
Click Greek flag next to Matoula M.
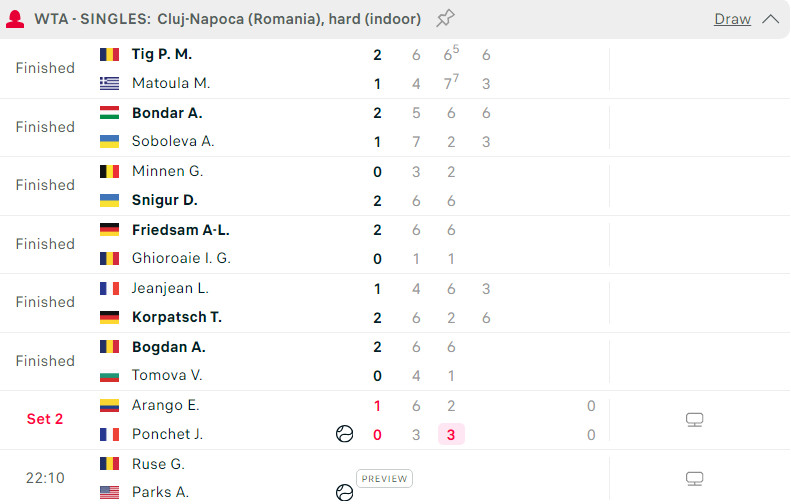110,83
